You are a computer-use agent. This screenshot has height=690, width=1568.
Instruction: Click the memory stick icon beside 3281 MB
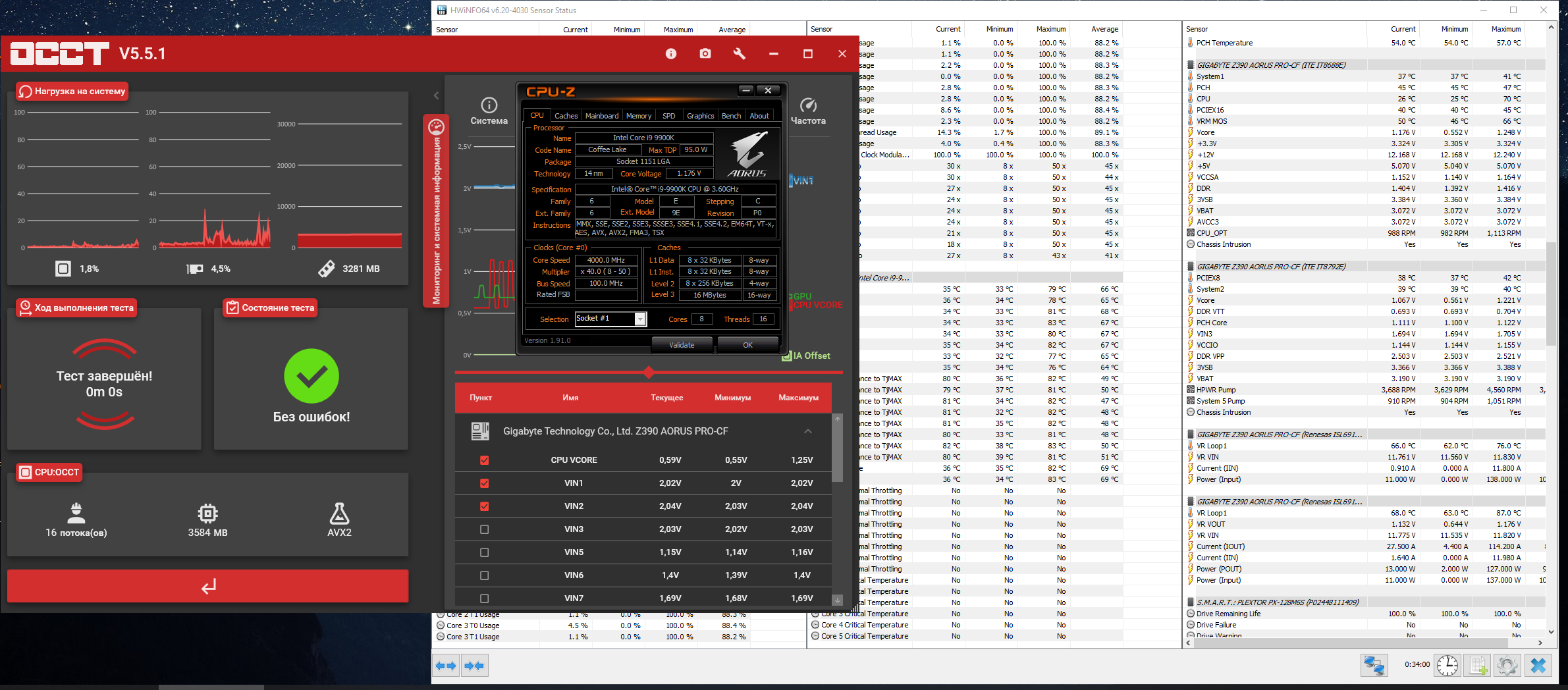tap(327, 269)
